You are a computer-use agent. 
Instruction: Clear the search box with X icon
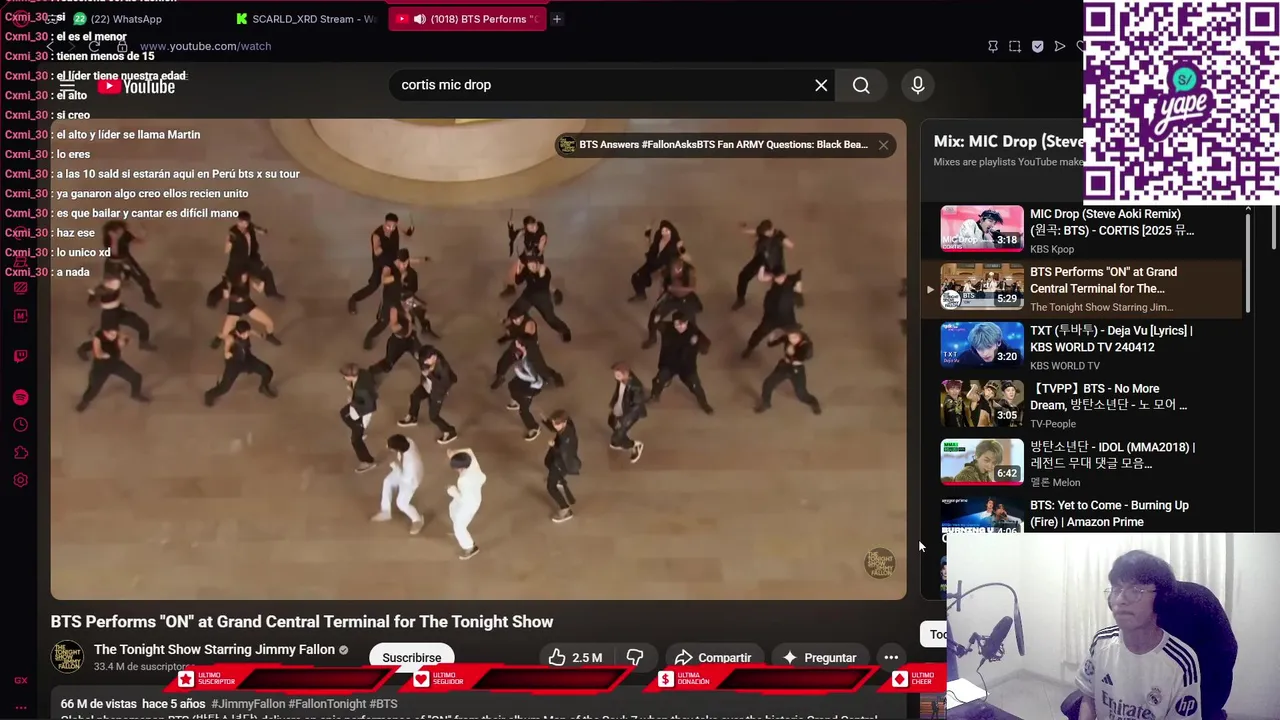(x=821, y=85)
